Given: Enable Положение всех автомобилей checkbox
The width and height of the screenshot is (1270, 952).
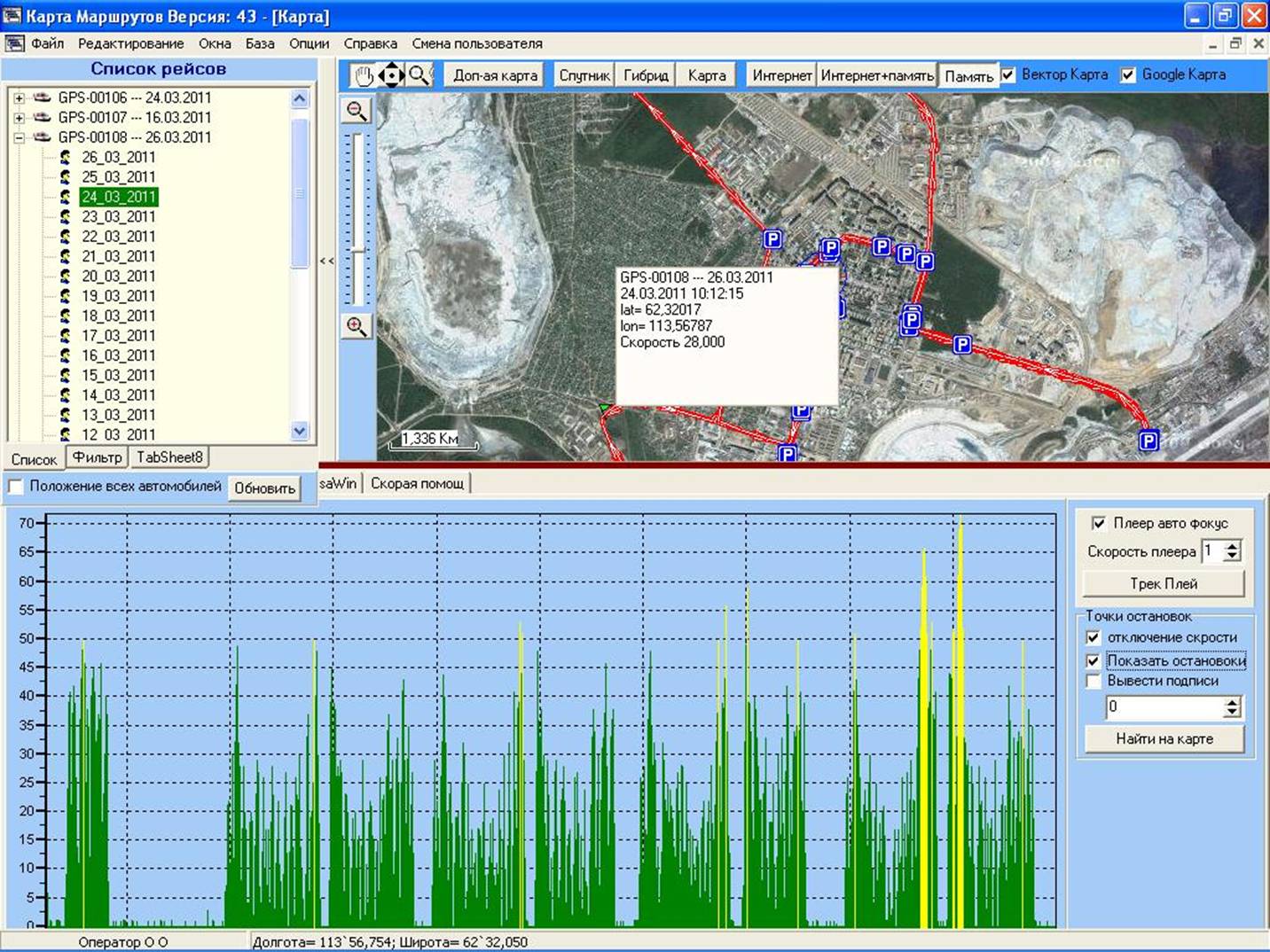Looking at the screenshot, I should pos(15,487).
